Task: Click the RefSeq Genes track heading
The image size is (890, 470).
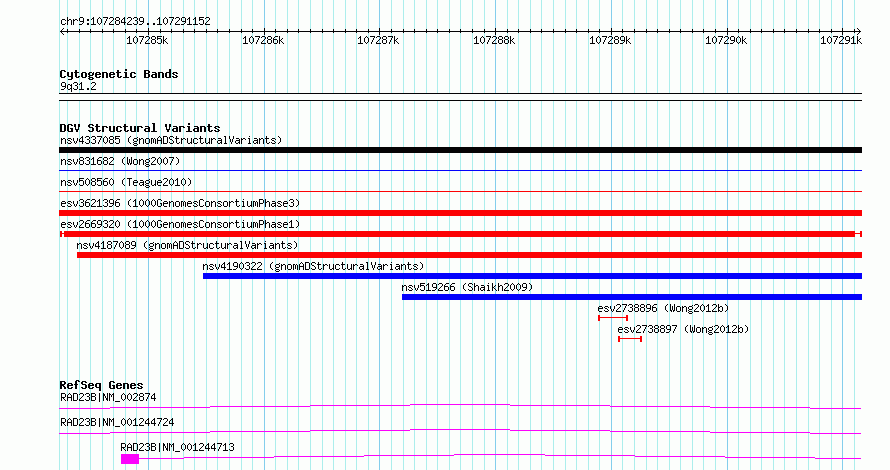Action: (101, 385)
